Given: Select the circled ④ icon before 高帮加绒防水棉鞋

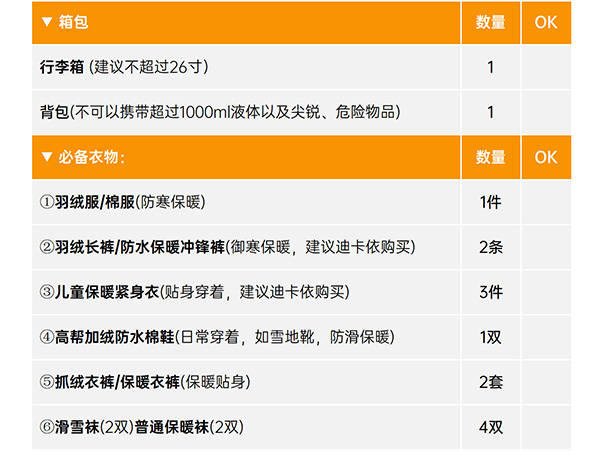Looking at the screenshot, I should (x=46, y=337).
